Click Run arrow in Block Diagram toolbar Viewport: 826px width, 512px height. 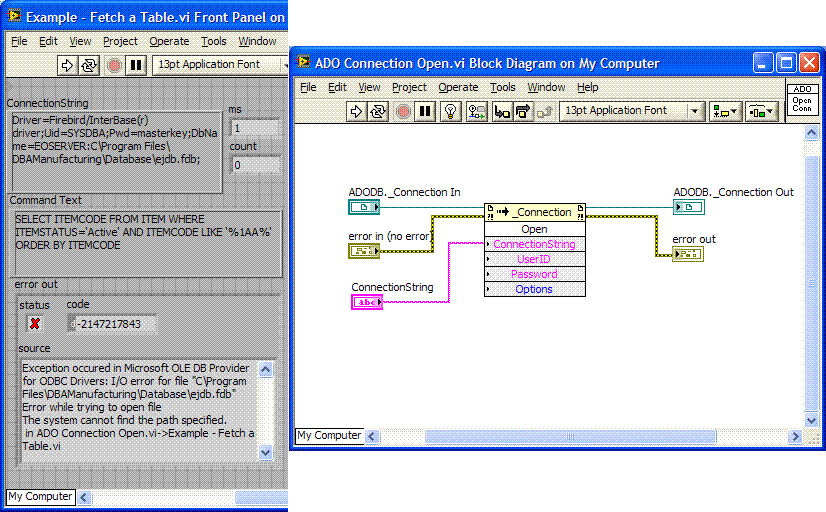click(x=356, y=111)
